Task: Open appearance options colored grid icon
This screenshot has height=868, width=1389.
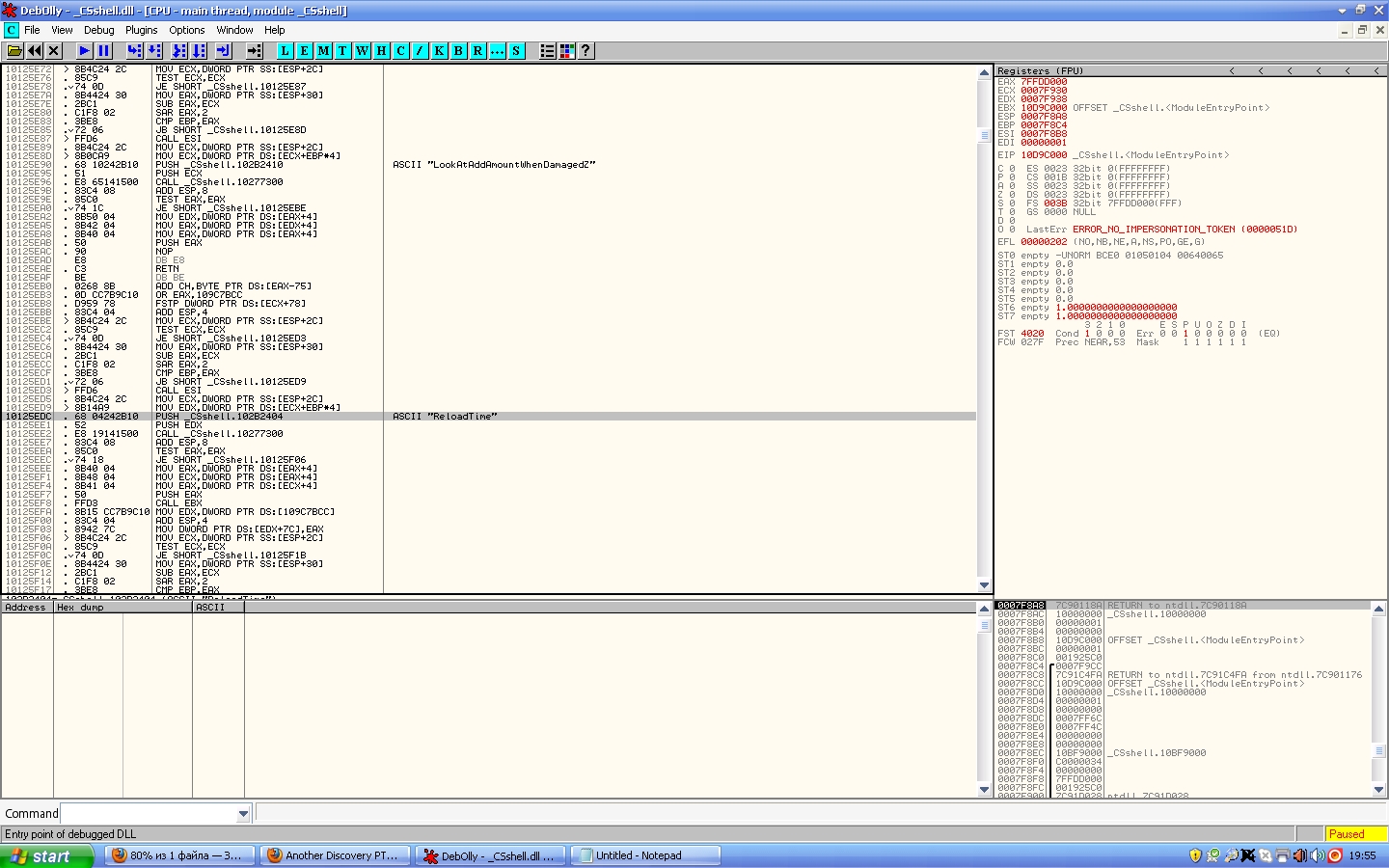Action: pyautogui.click(x=567, y=50)
